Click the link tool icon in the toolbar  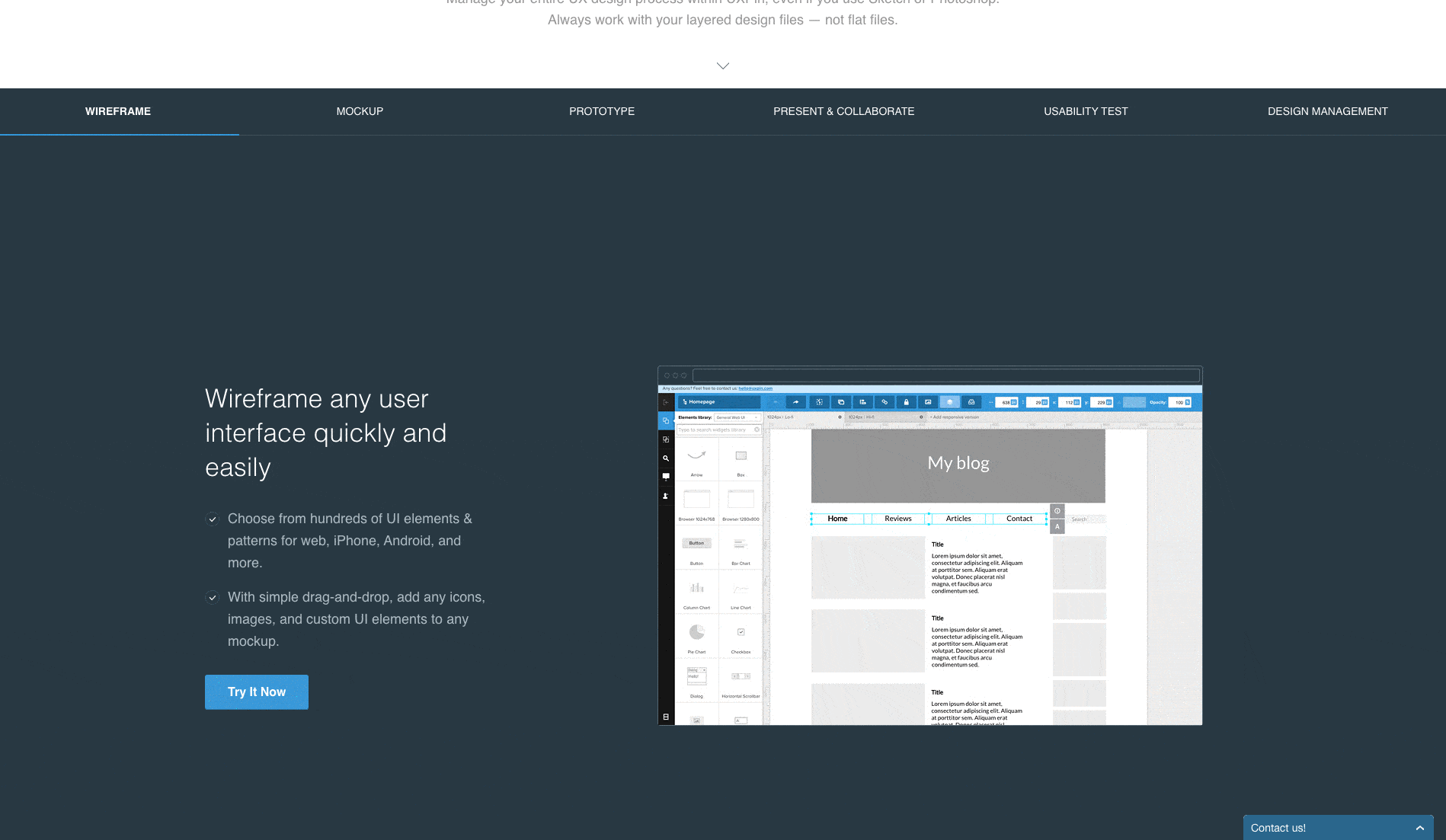885,402
